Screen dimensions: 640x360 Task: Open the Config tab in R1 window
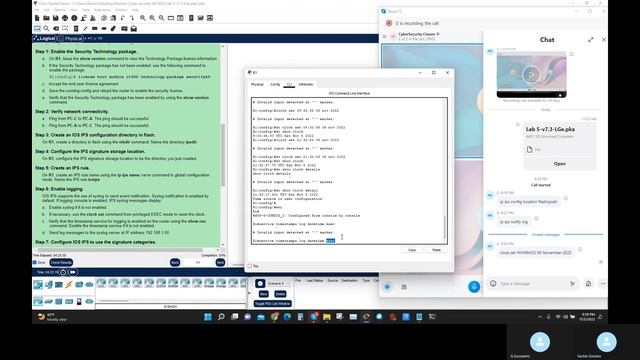(x=275, y=84)
